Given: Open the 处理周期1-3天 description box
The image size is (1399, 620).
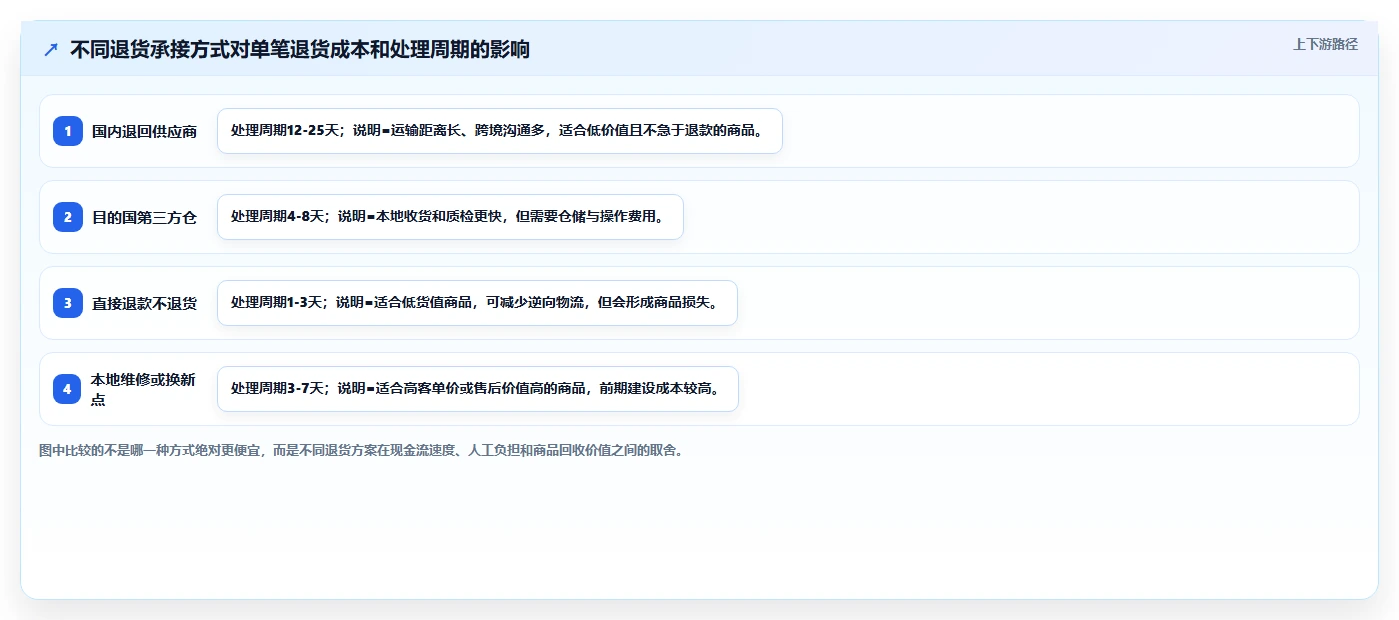Looking at the screenshot, I should (477, 303).
